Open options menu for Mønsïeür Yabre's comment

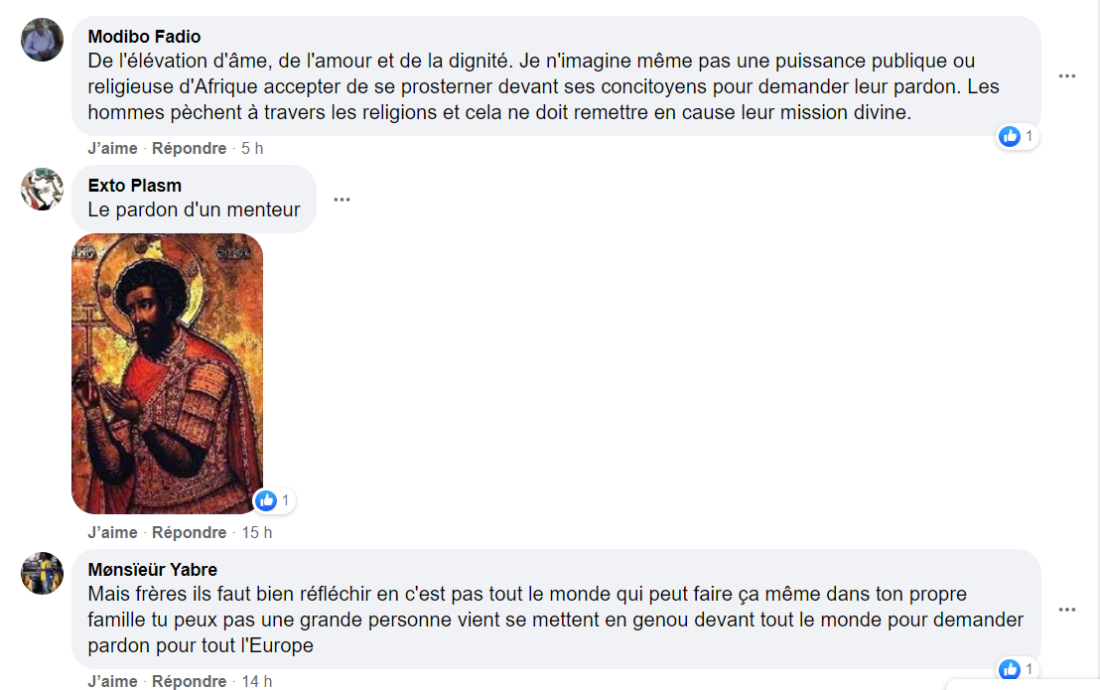click(1067, 609)
